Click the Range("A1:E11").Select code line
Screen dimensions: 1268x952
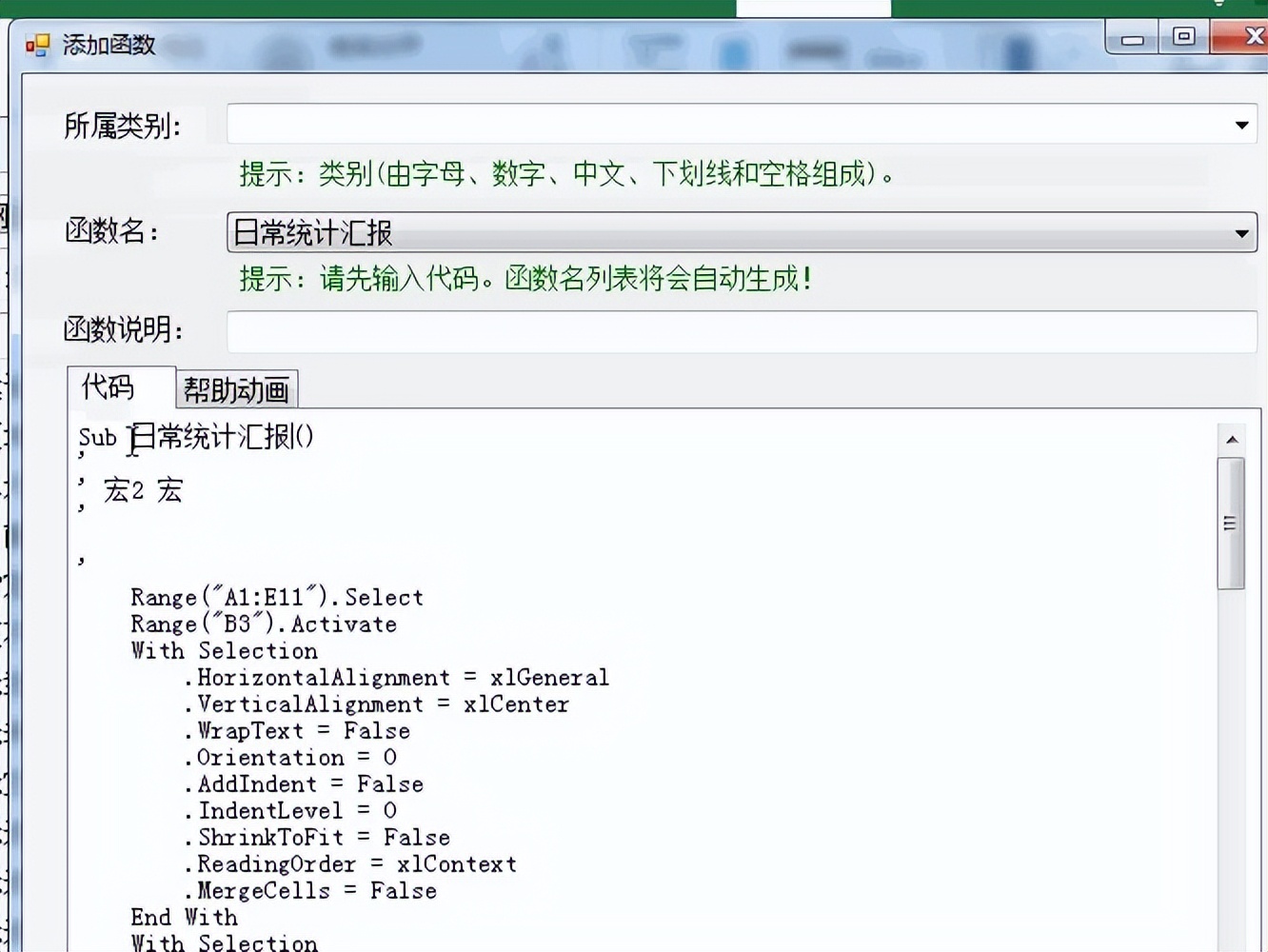point(276,597)
